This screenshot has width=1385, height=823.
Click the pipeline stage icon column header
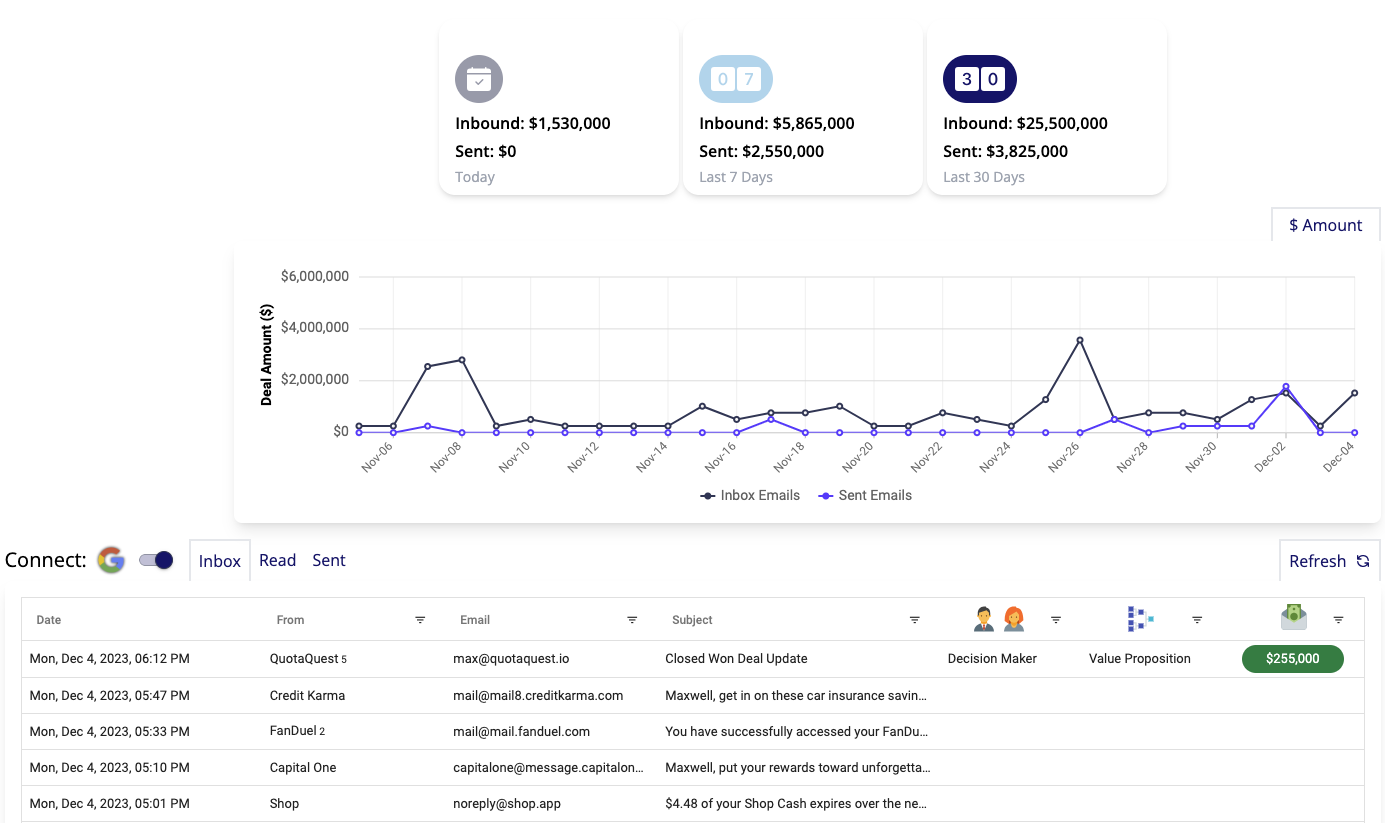click(x=1140, y=620)
